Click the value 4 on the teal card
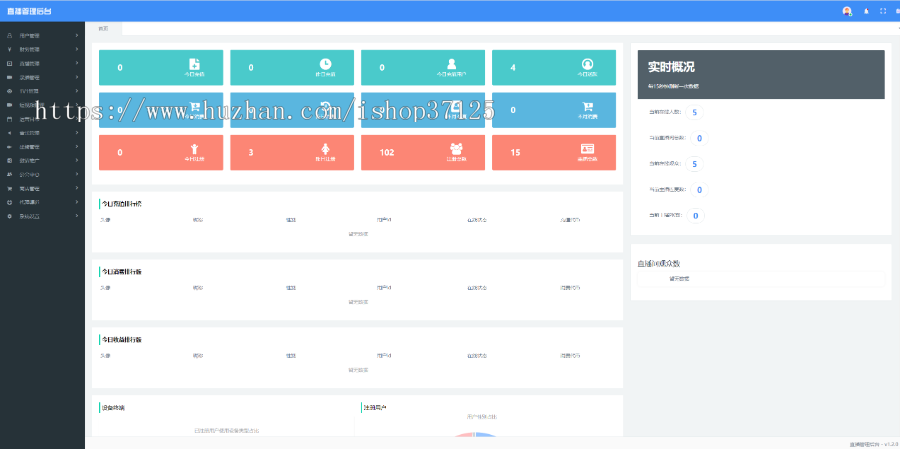900x449 pixels. tap(513, 68)
